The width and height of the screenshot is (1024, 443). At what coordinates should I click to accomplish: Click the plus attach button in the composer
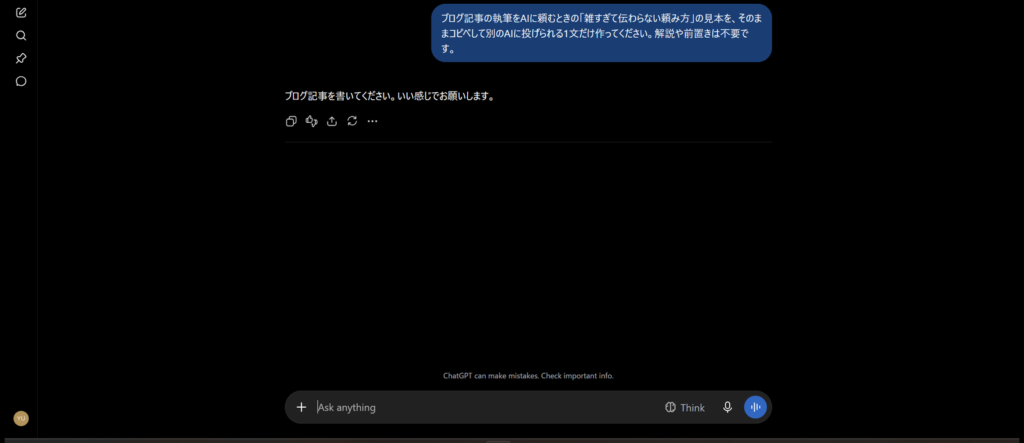tap(301, 407)
